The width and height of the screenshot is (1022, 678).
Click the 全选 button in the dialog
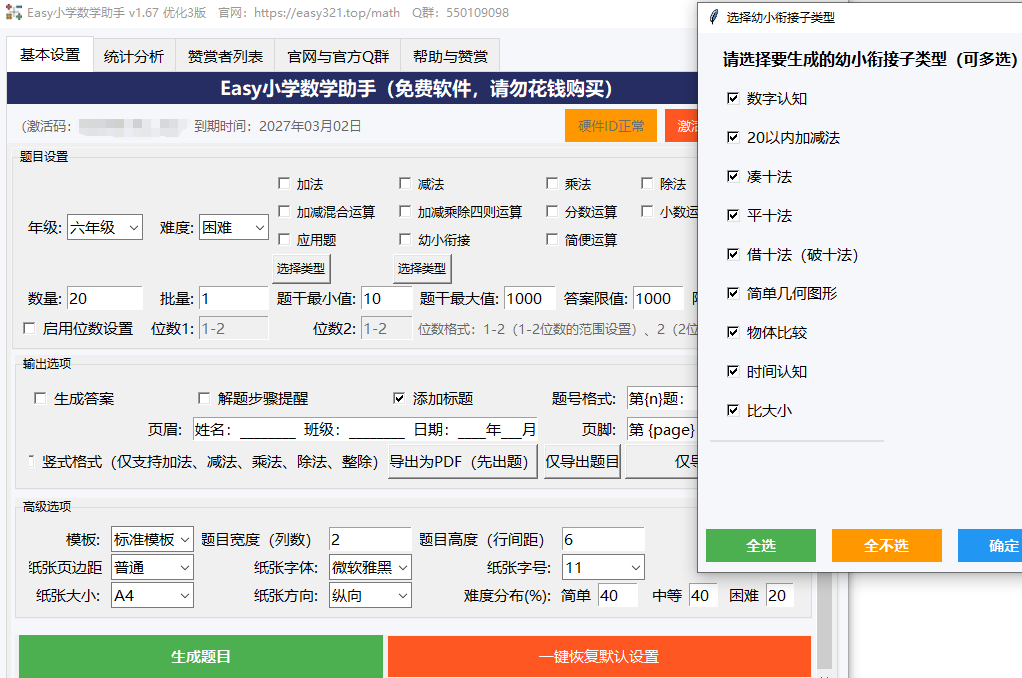[761, 545]
